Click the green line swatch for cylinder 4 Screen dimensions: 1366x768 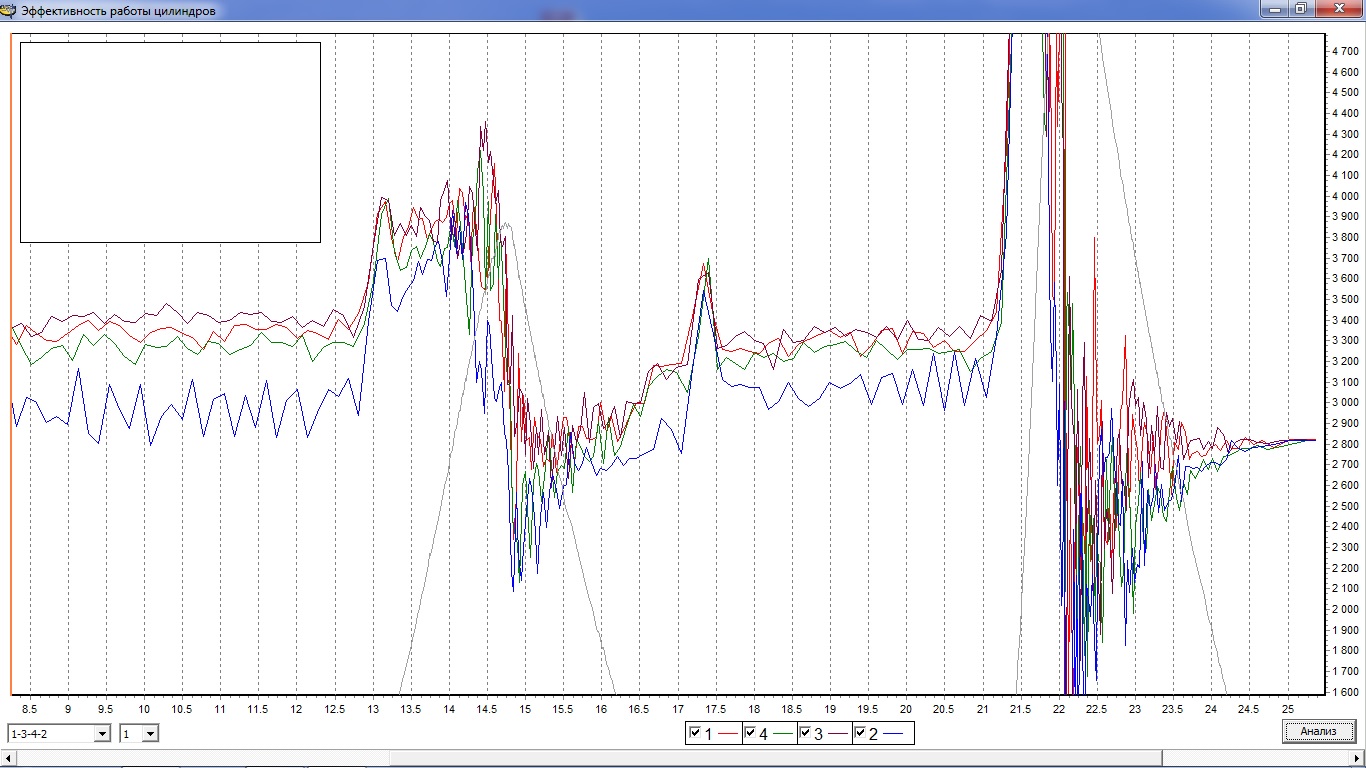[783, 735]
